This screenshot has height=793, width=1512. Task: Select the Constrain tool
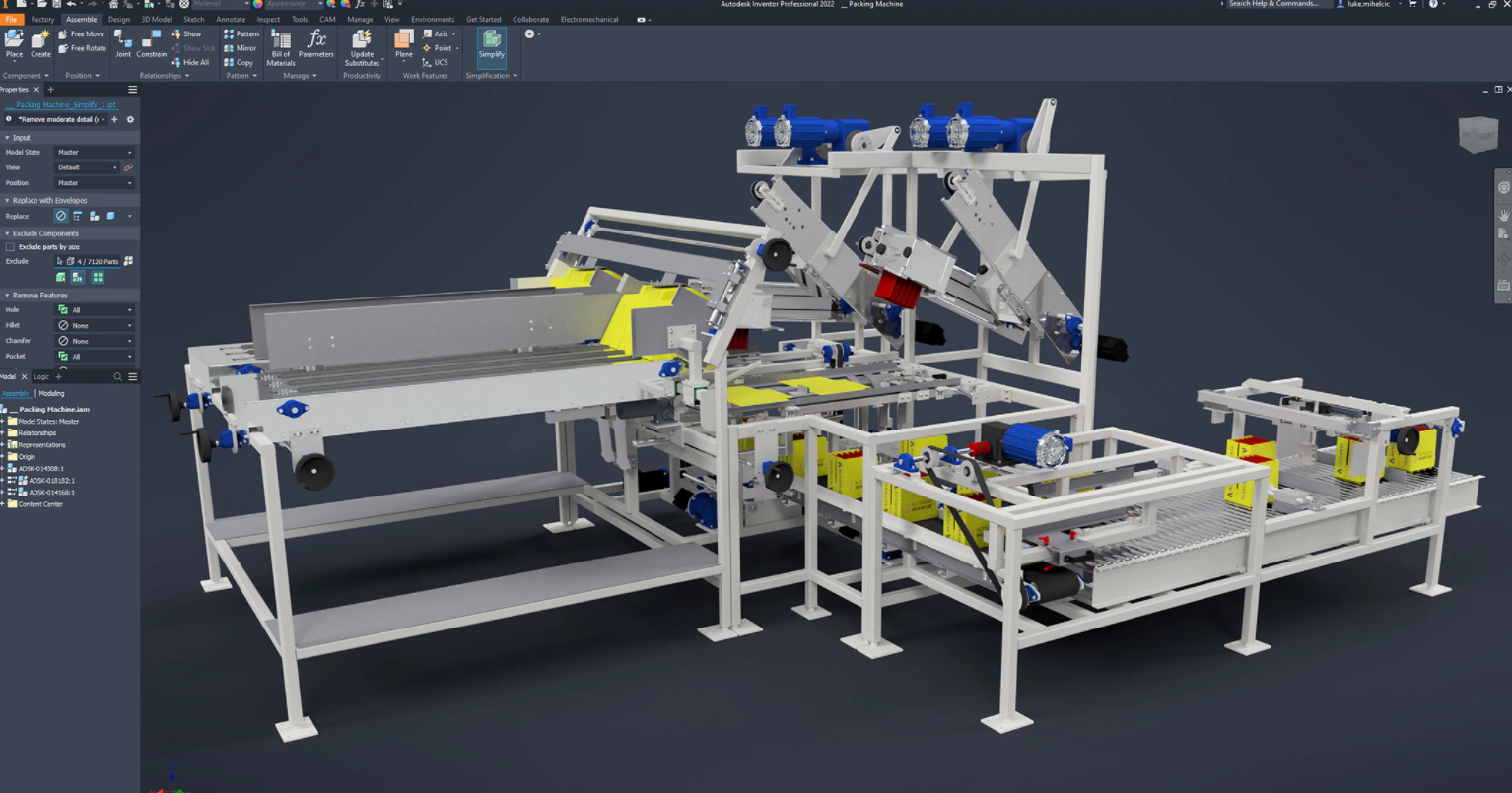[152, 45]
